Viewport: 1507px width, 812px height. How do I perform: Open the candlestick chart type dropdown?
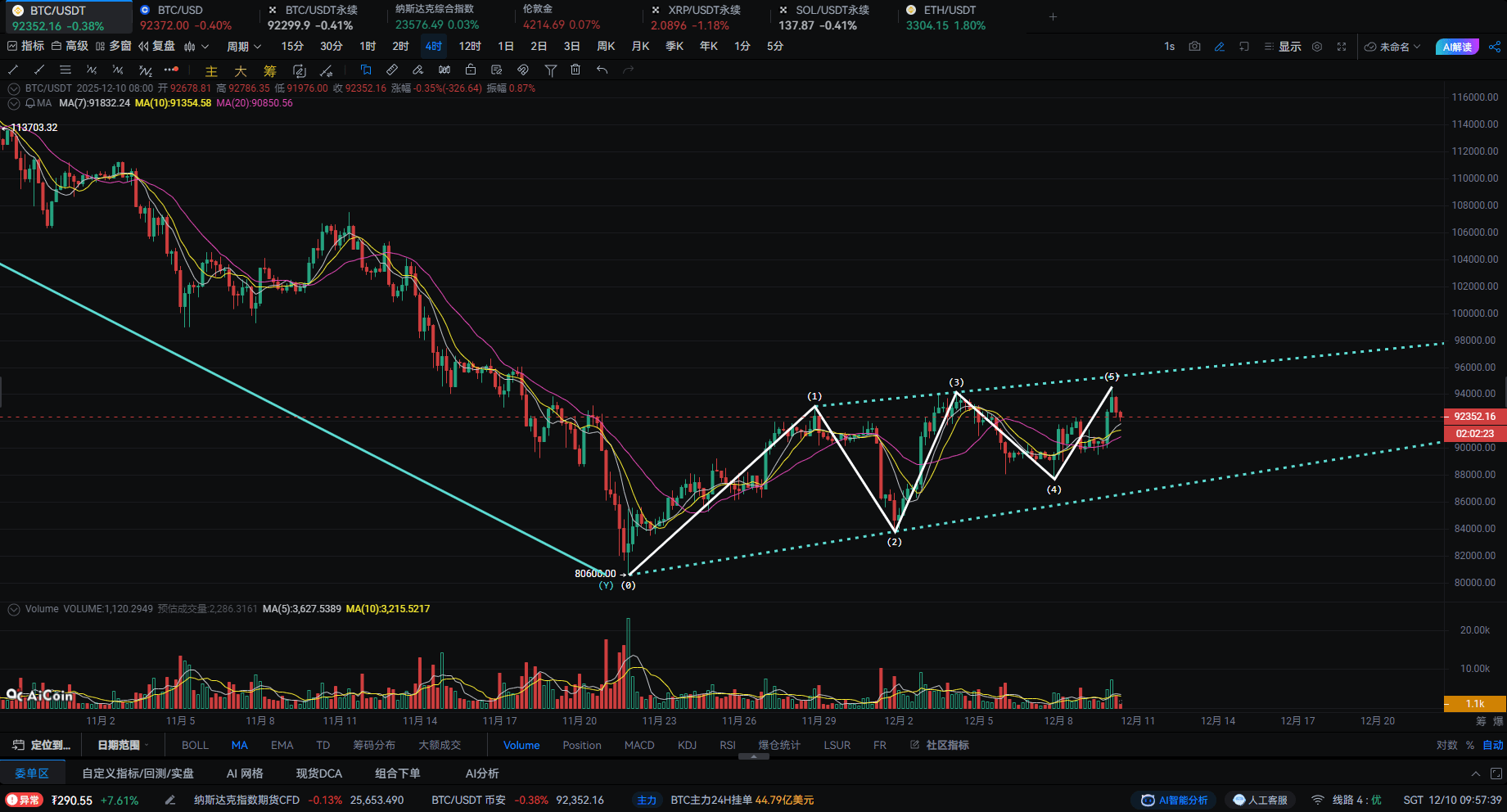[196, 47]
